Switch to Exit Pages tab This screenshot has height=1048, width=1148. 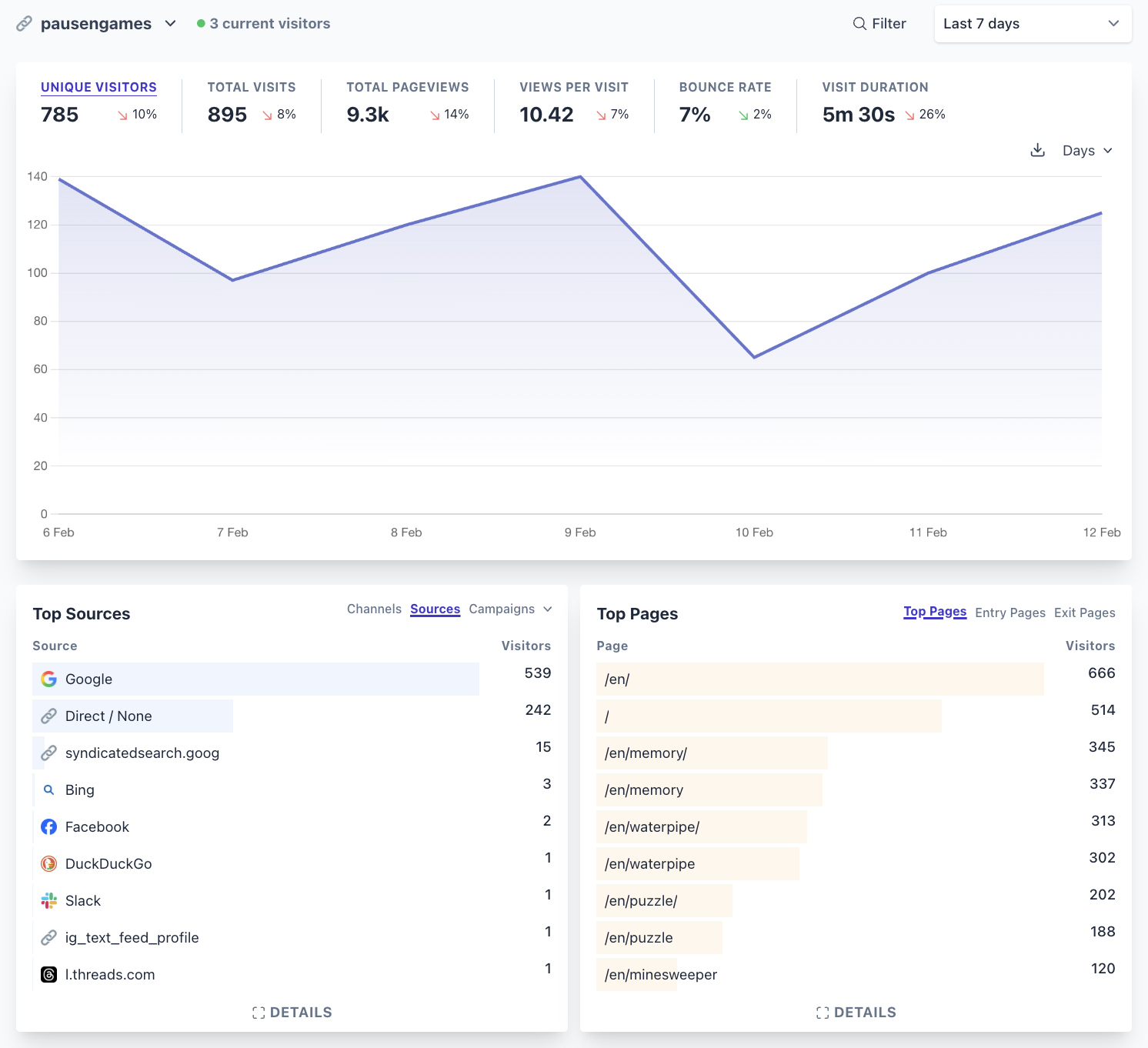(x=1084, y=612)
